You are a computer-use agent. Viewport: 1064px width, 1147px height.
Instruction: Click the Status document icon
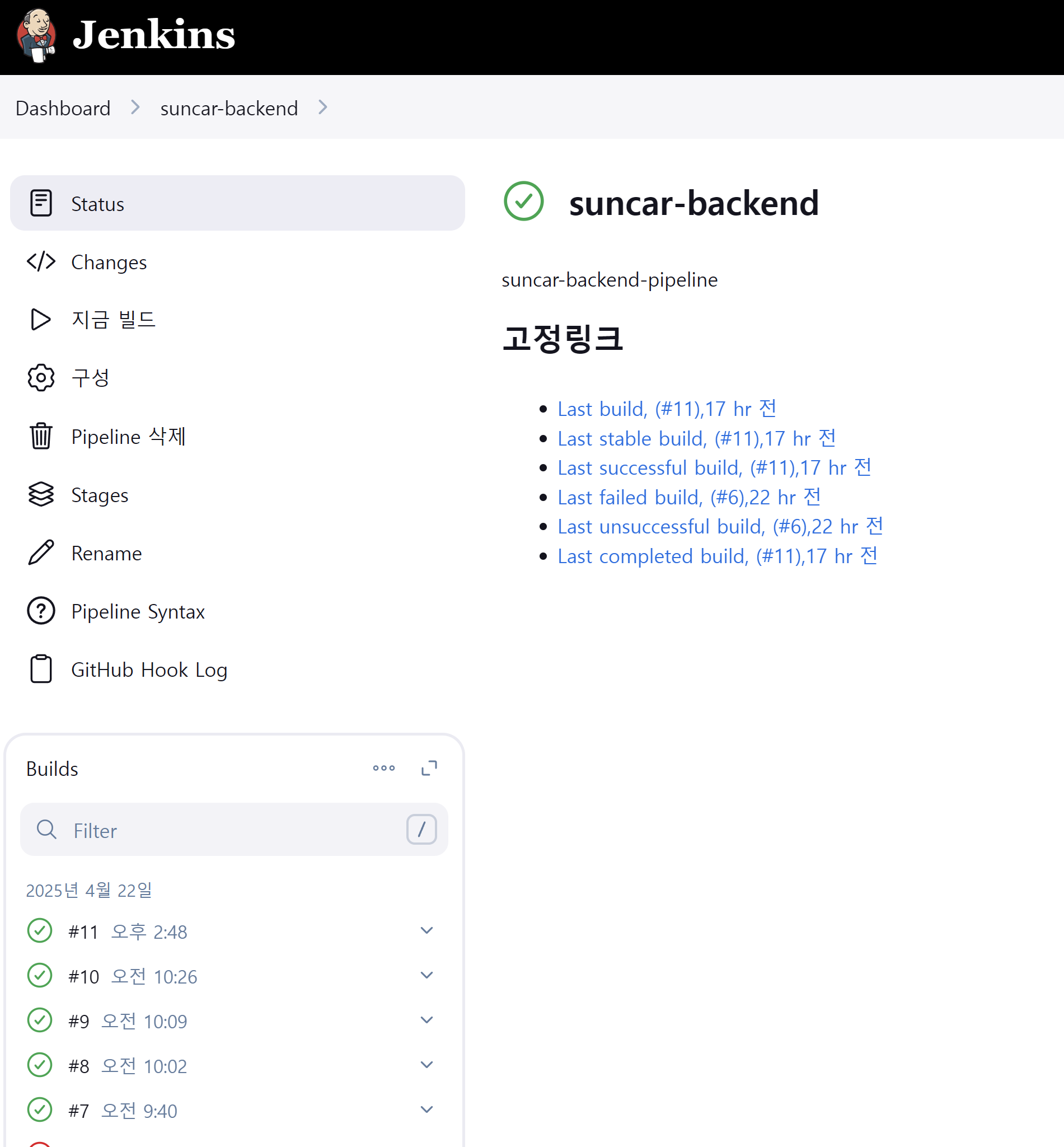click(41, 203)
